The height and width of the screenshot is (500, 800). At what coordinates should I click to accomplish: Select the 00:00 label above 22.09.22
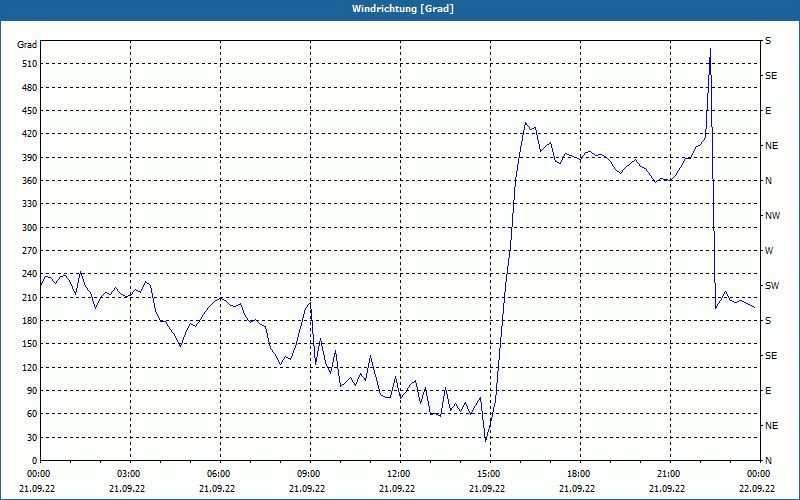[757, 474]
